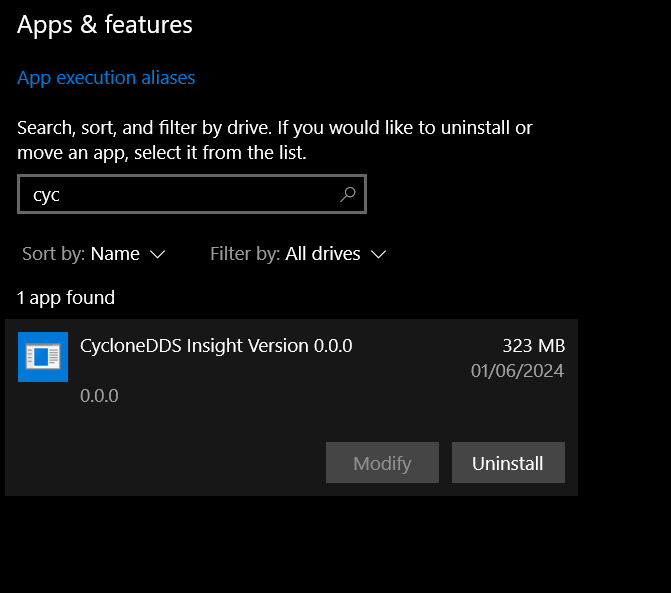Click the 323 MB size text
Viewport: 671px width, 593px height.
click(534, 346)
